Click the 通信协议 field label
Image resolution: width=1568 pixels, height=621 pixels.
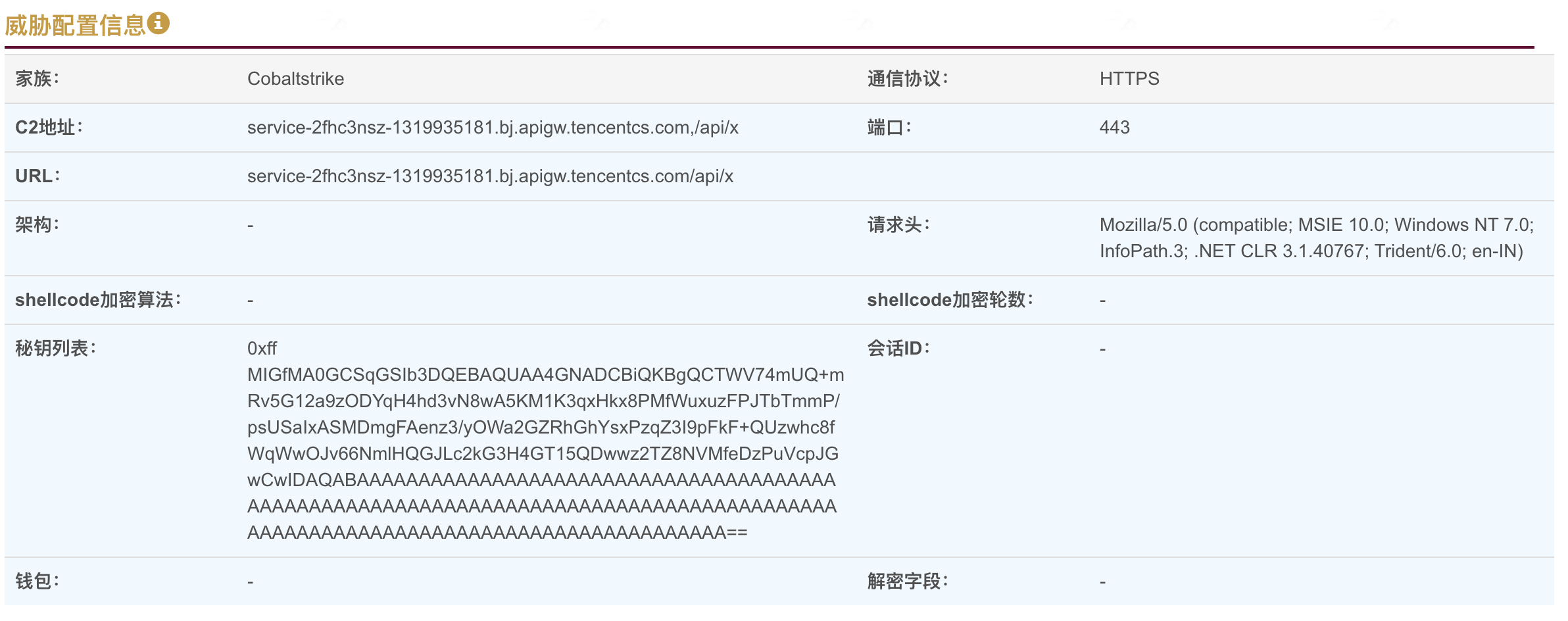908,79
